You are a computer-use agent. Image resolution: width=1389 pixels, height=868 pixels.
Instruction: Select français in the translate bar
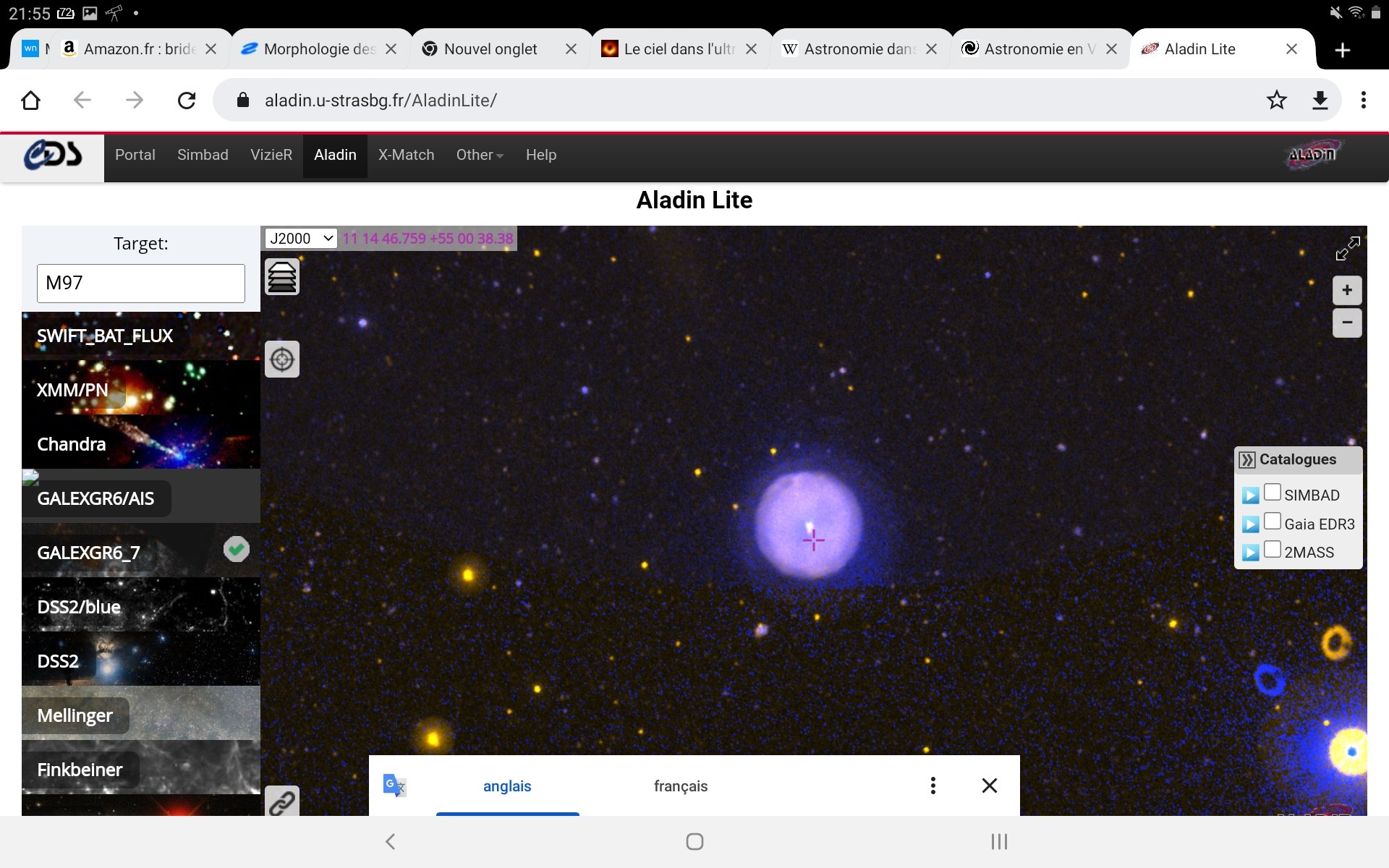(681, 786)
